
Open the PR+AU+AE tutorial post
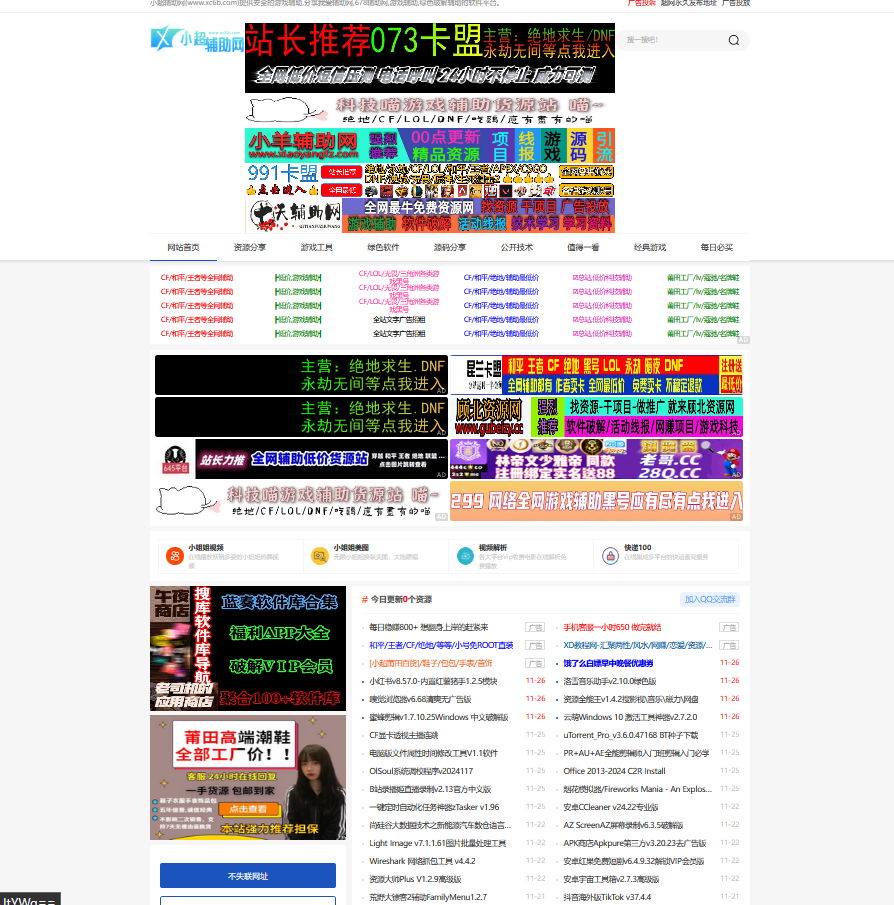pos(637,753)
